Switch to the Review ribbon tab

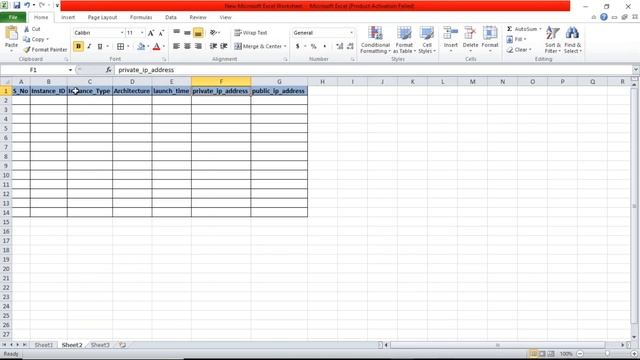coord(198,17)
